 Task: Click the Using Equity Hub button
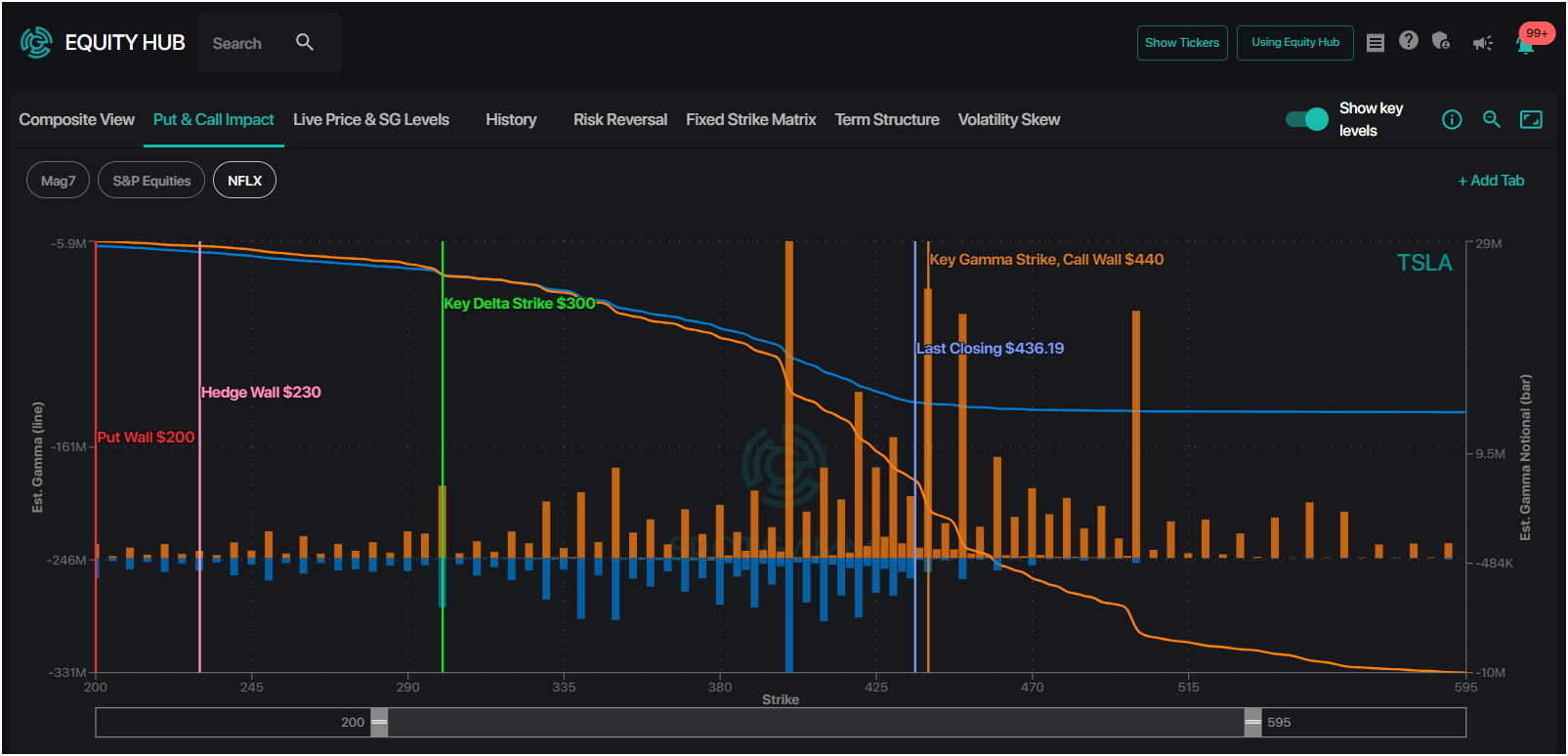pyautogui.click(x=1295, y=42)
